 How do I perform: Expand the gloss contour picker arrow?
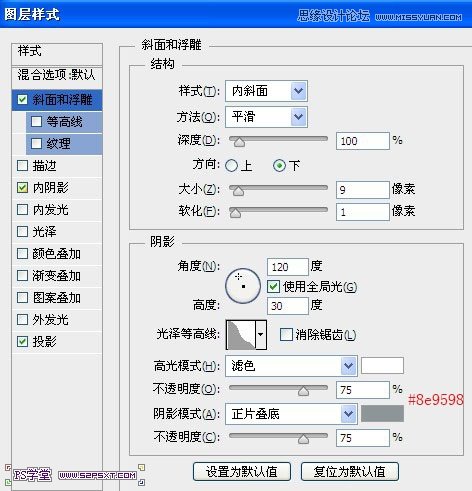(261, 335)
